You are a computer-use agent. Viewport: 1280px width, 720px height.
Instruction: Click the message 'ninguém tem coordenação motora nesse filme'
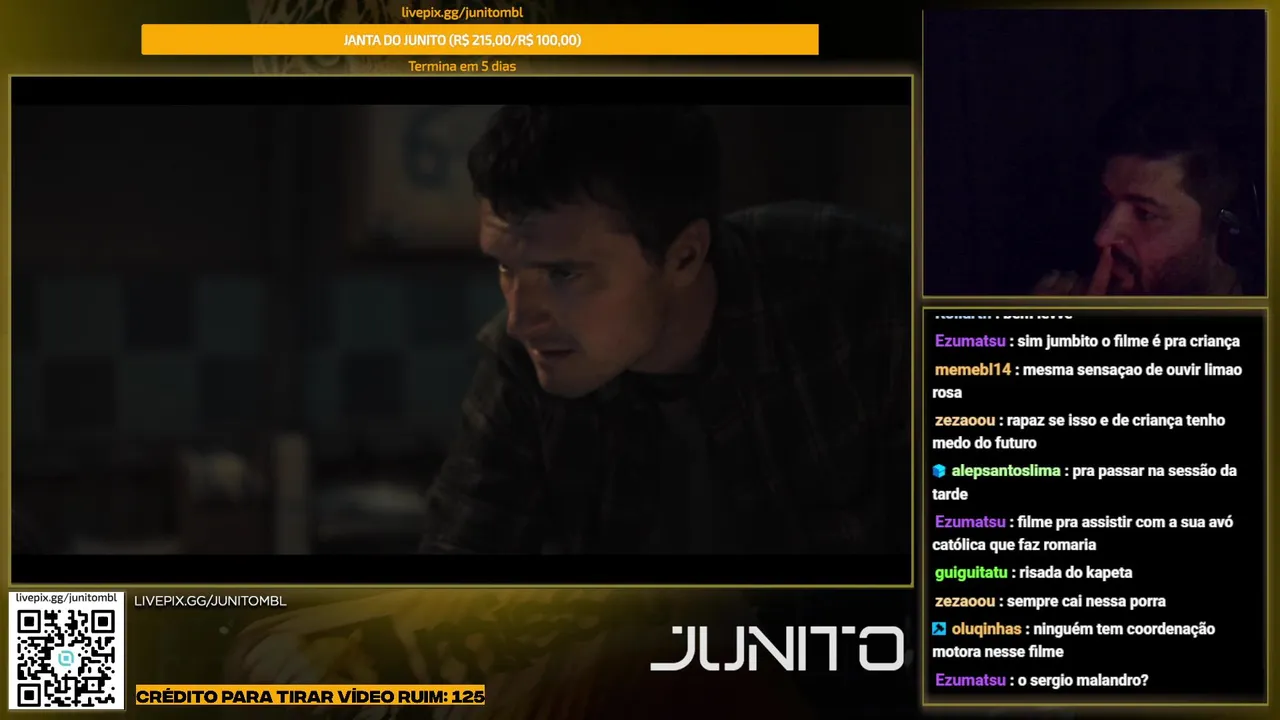[x=1074, y=640]
